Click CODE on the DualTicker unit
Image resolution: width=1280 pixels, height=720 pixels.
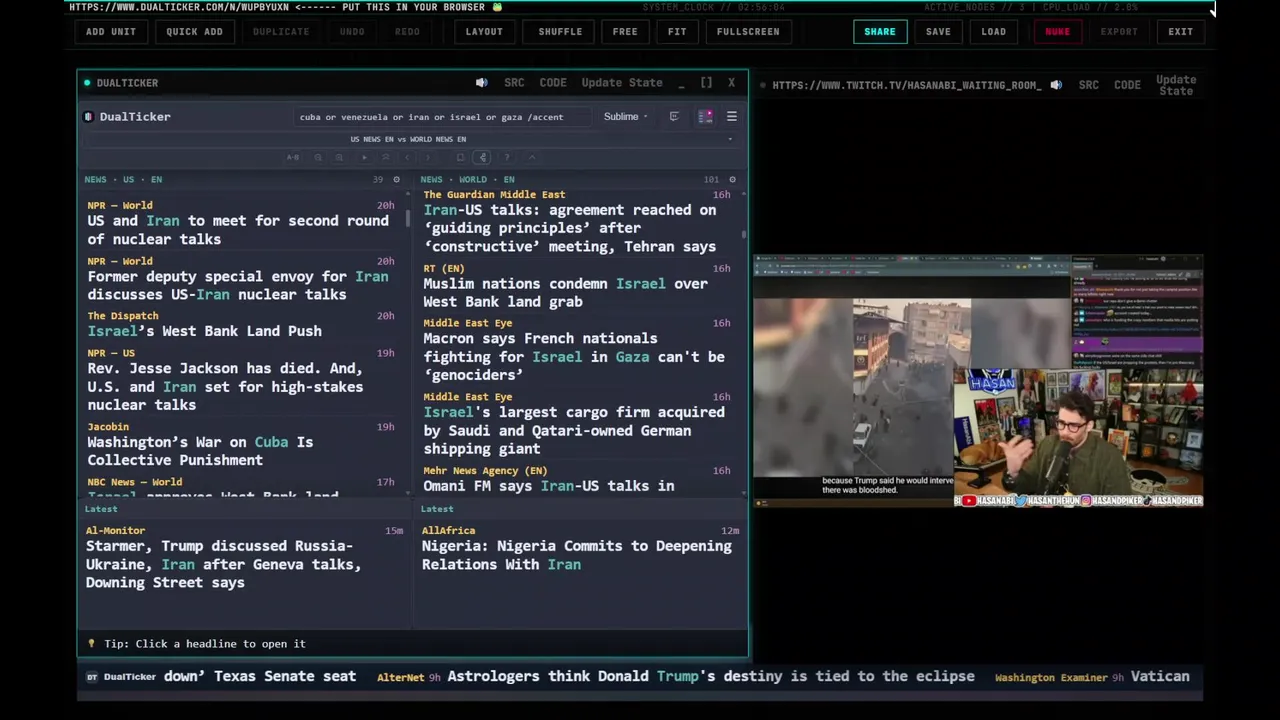(553, 83)
